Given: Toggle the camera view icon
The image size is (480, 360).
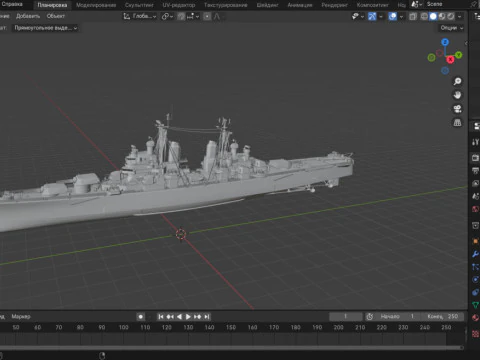Looking at the screenshot, I should point(457,109).
